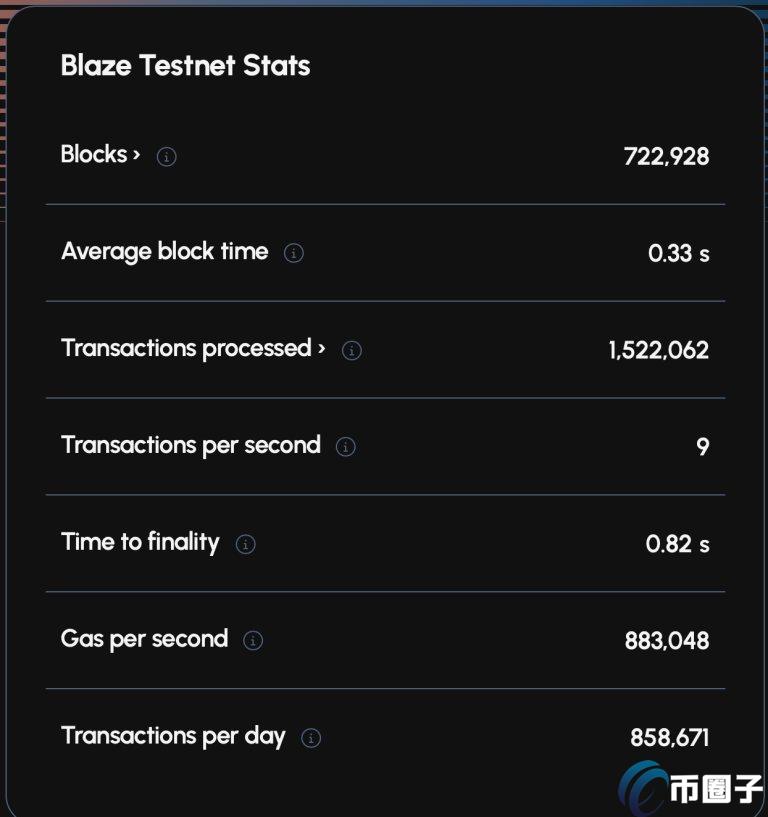Open Gas per second info icon
768x817 pixels.
pos(253,640)
